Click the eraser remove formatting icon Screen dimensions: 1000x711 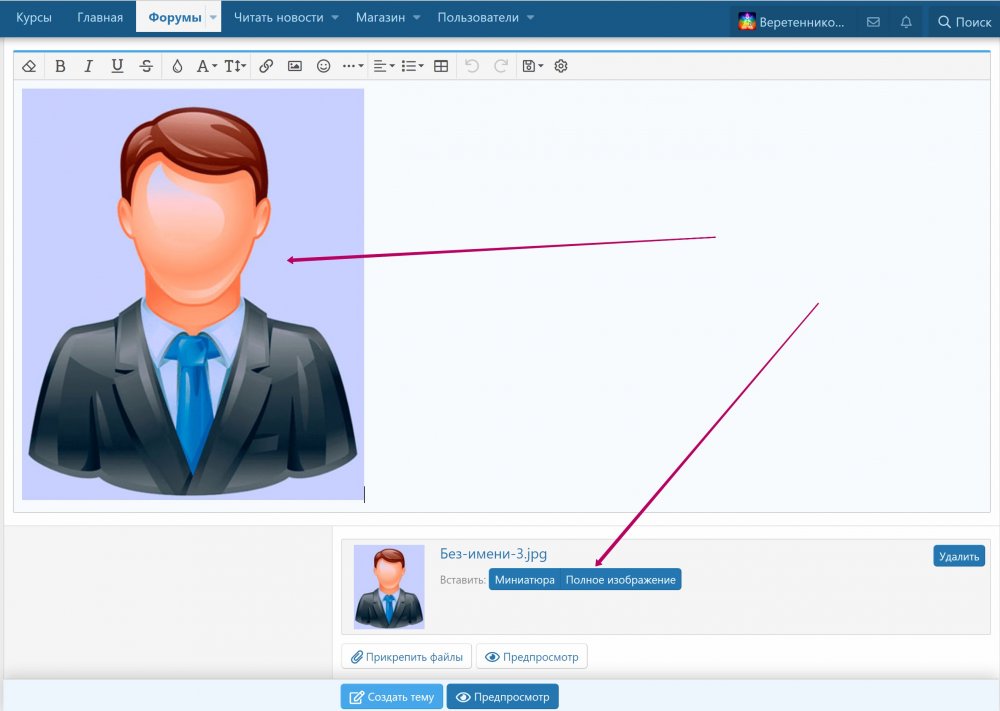[x=29, y=66]
